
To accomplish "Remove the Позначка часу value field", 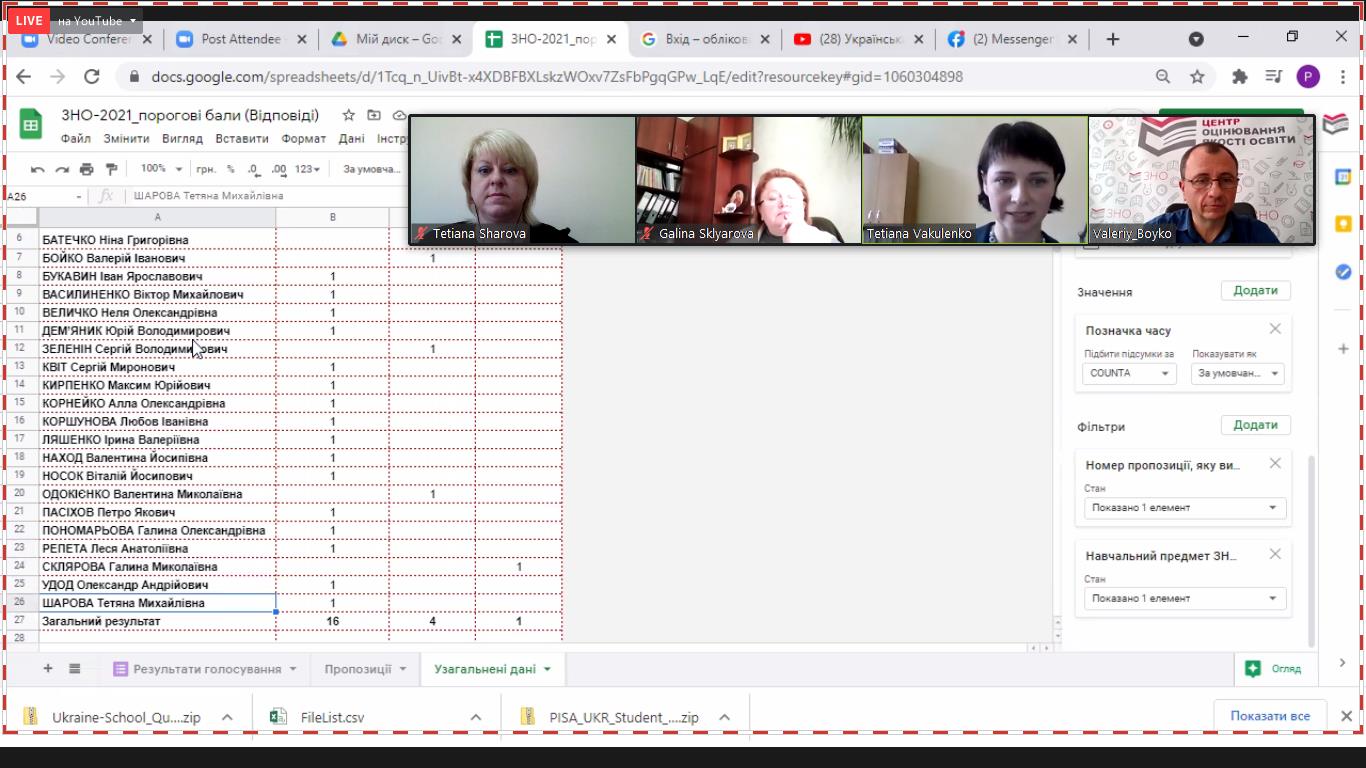I will (1275, 329).
